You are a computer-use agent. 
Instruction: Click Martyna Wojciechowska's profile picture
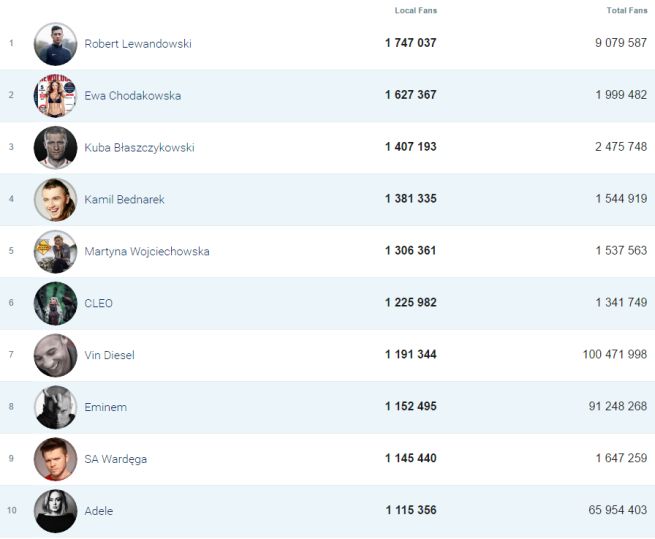[x=55, y=252]
